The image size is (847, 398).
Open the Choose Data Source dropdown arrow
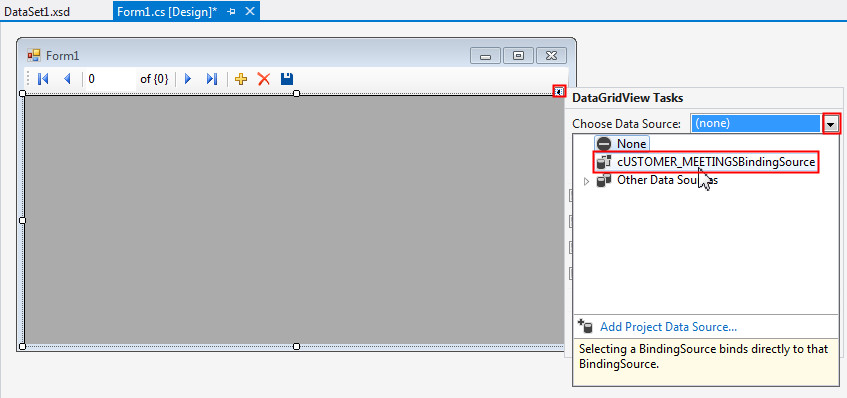(830, 124)
